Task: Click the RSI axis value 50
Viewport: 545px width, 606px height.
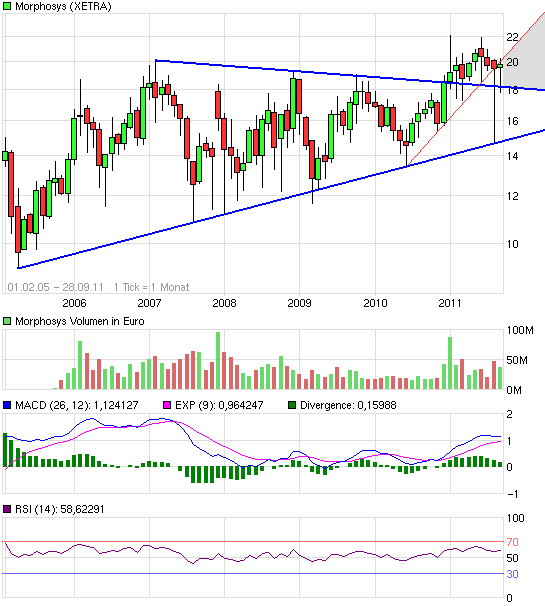Action: click(513, 558)
